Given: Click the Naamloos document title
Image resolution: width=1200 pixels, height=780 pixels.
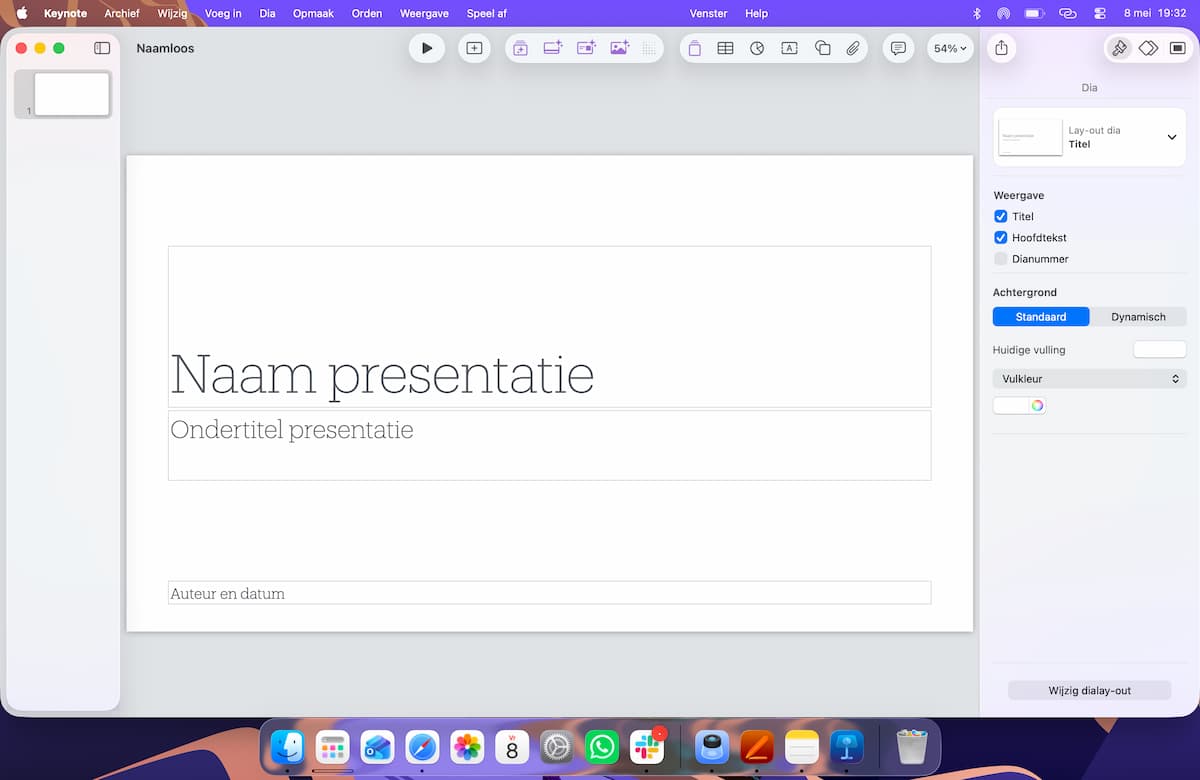Looking at the screenshot, I should [x=165, y=48].
